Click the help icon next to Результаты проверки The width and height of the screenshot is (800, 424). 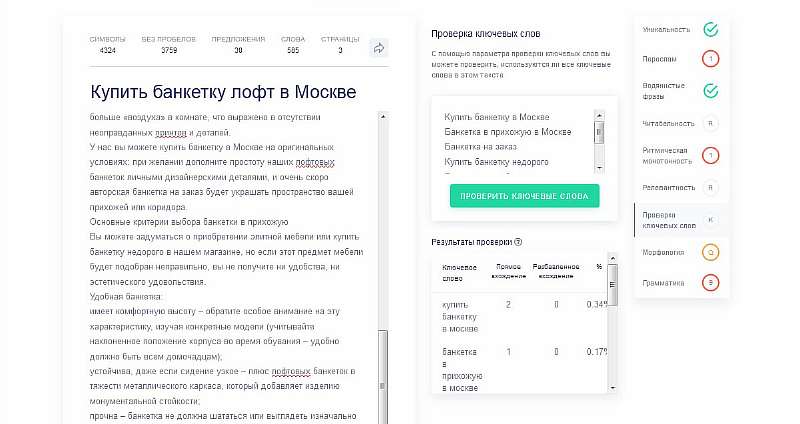pos(518,242)
